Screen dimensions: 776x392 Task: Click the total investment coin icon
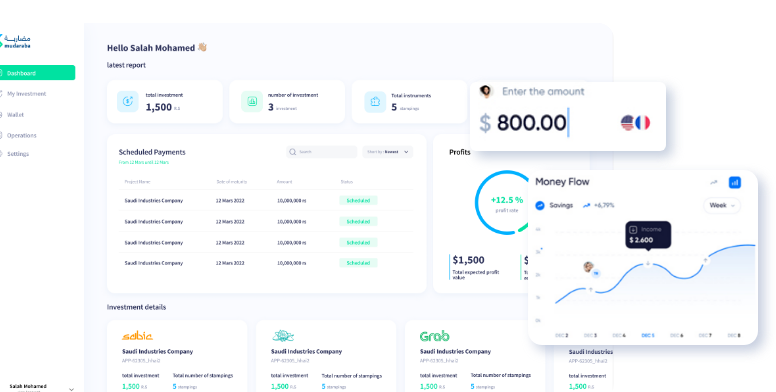pyautogui.click(x=128, y=101)
